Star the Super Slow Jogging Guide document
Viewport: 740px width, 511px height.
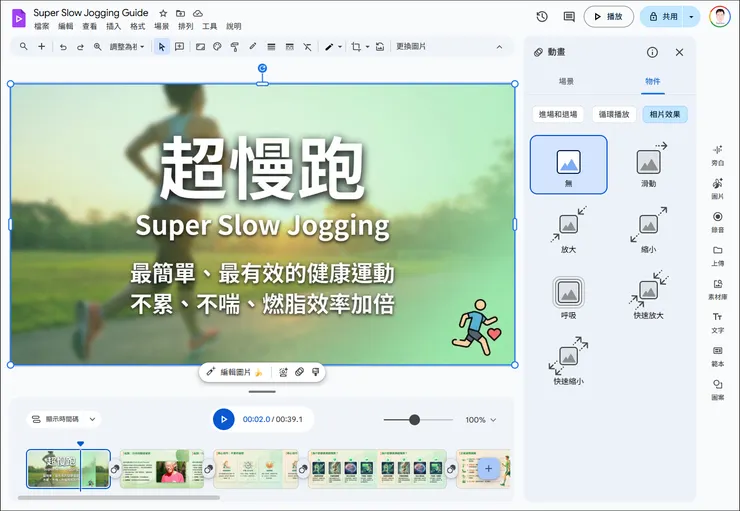[x=163, y=13]
